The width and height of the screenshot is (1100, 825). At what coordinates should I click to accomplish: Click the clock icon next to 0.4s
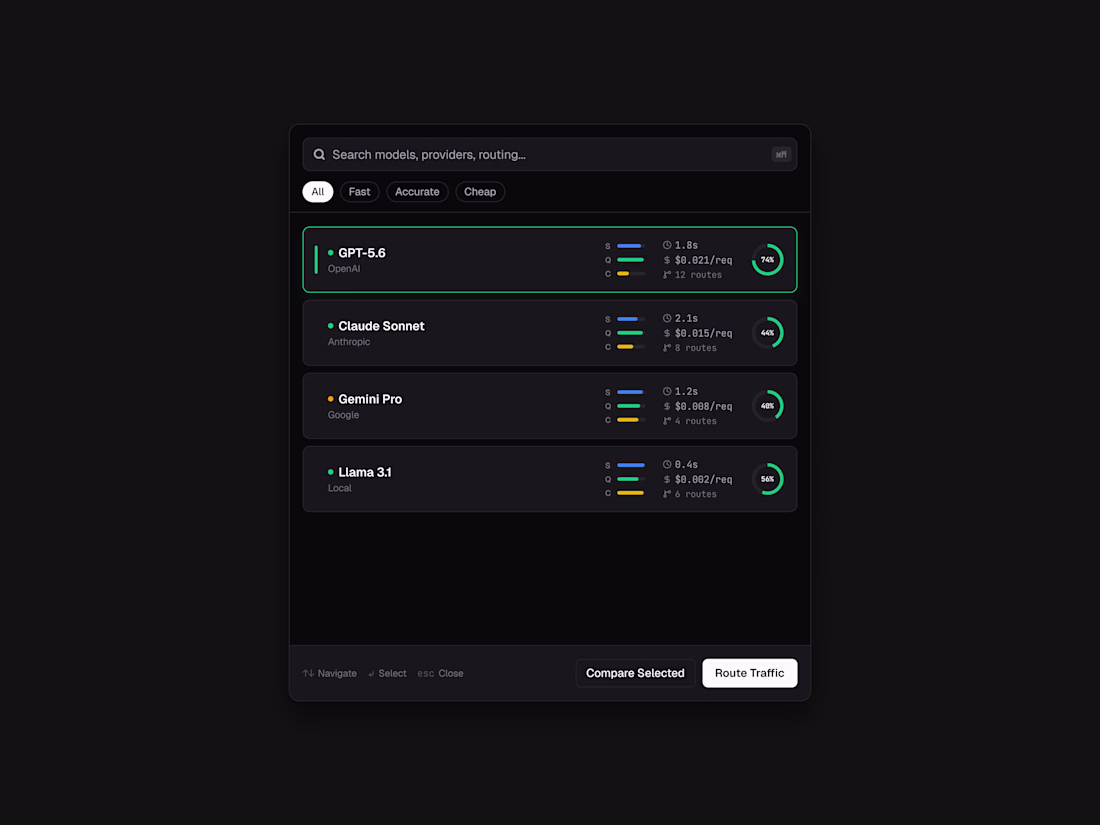point(667,464)
